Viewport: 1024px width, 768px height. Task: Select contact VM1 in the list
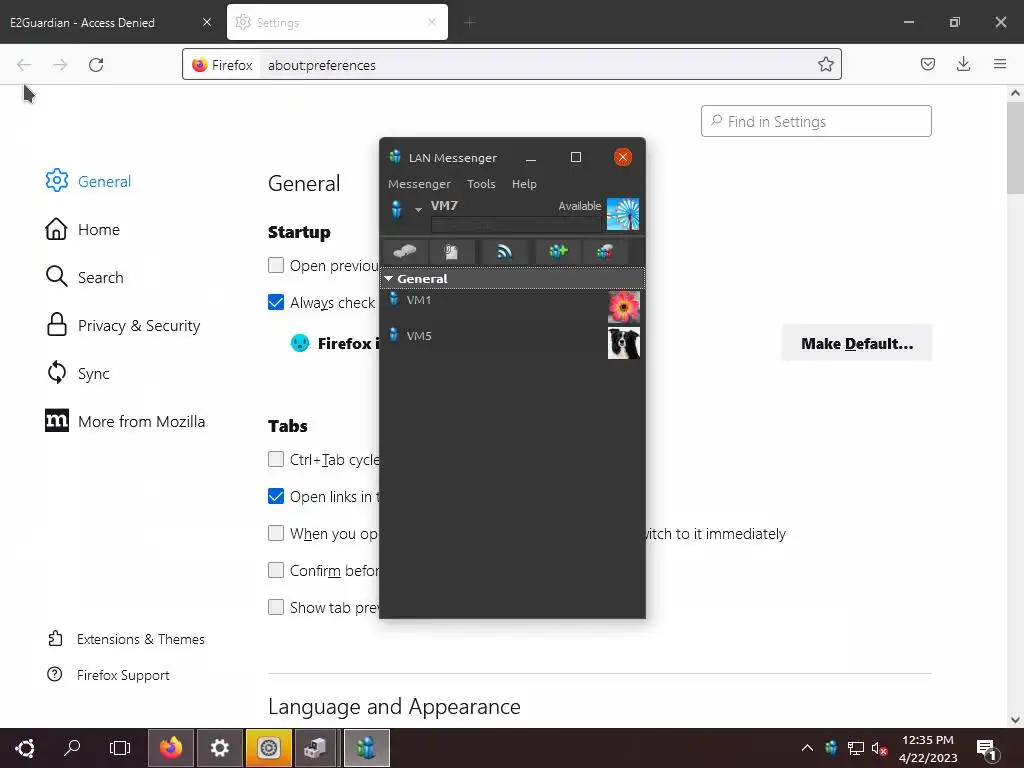(512, 307)
